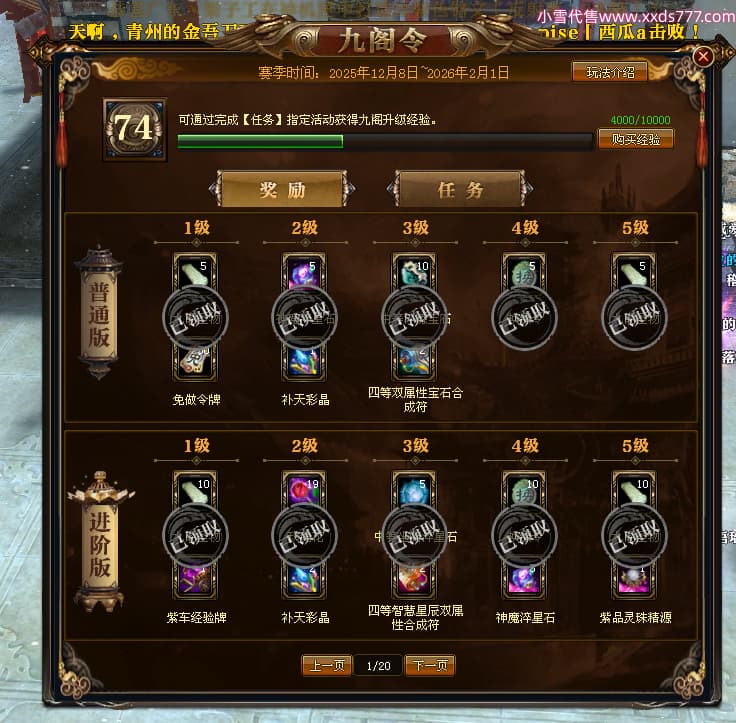Image resolution: width=736 pixels, height=723 pixels.
Task: Click the 紫品灵珠精源 icon in 进阶版 5级
Action: tap(634, 581)
